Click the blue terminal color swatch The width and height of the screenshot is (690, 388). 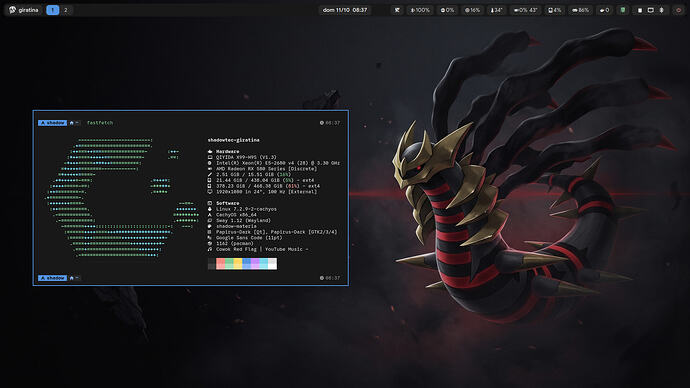246,264
